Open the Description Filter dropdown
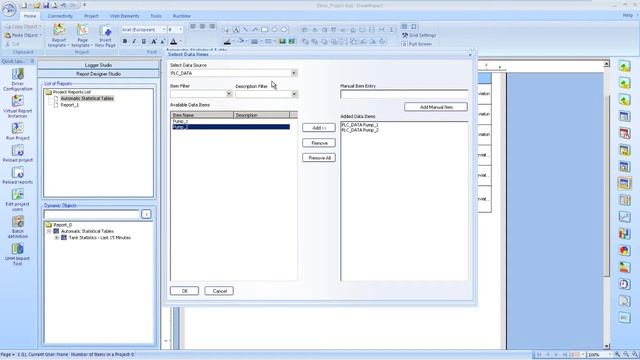640x360 pixels. tap(294, 94)
